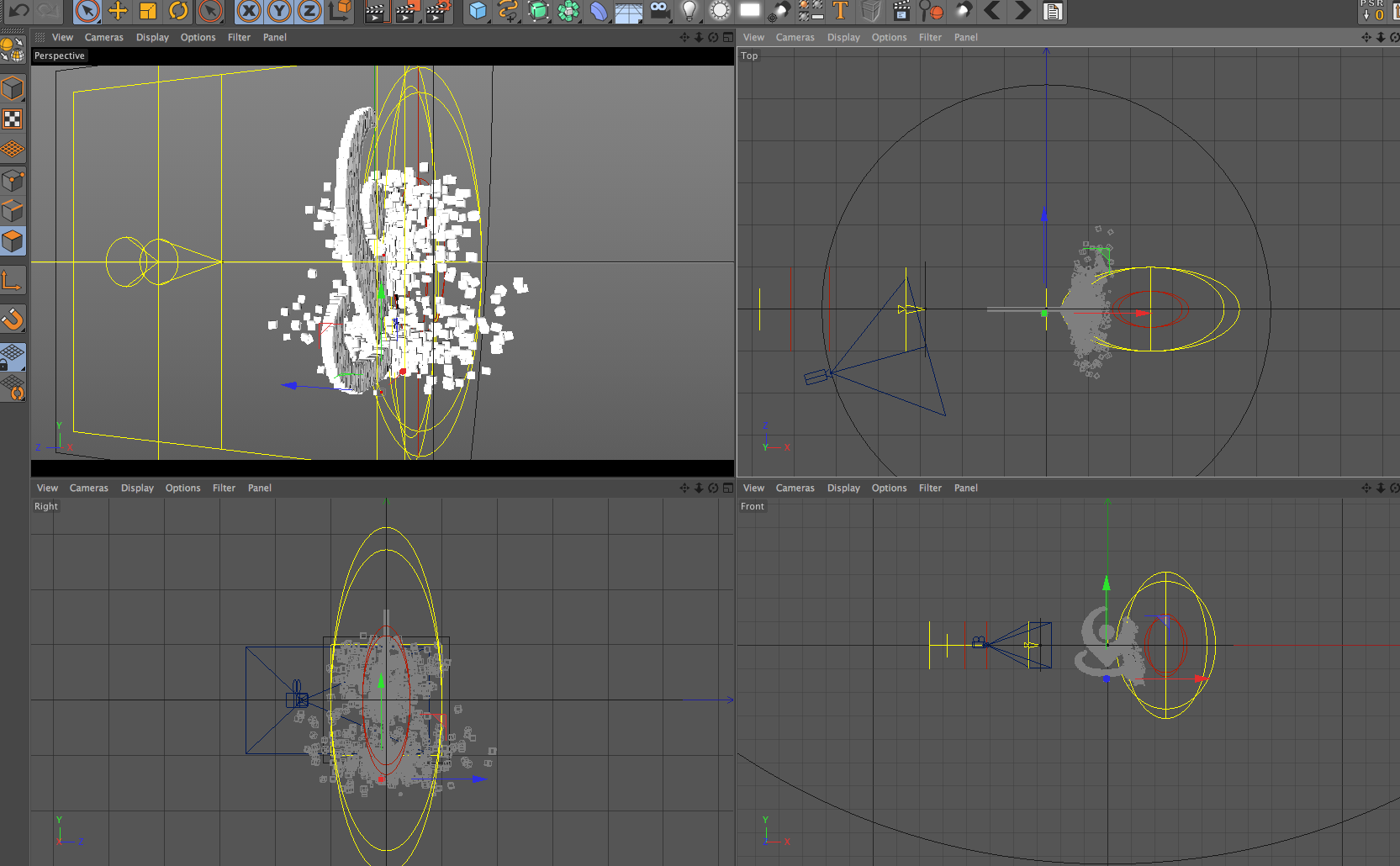Add the MoText orange T object
This screenshot has width=1400, height=866.
(x=840, y=11)
